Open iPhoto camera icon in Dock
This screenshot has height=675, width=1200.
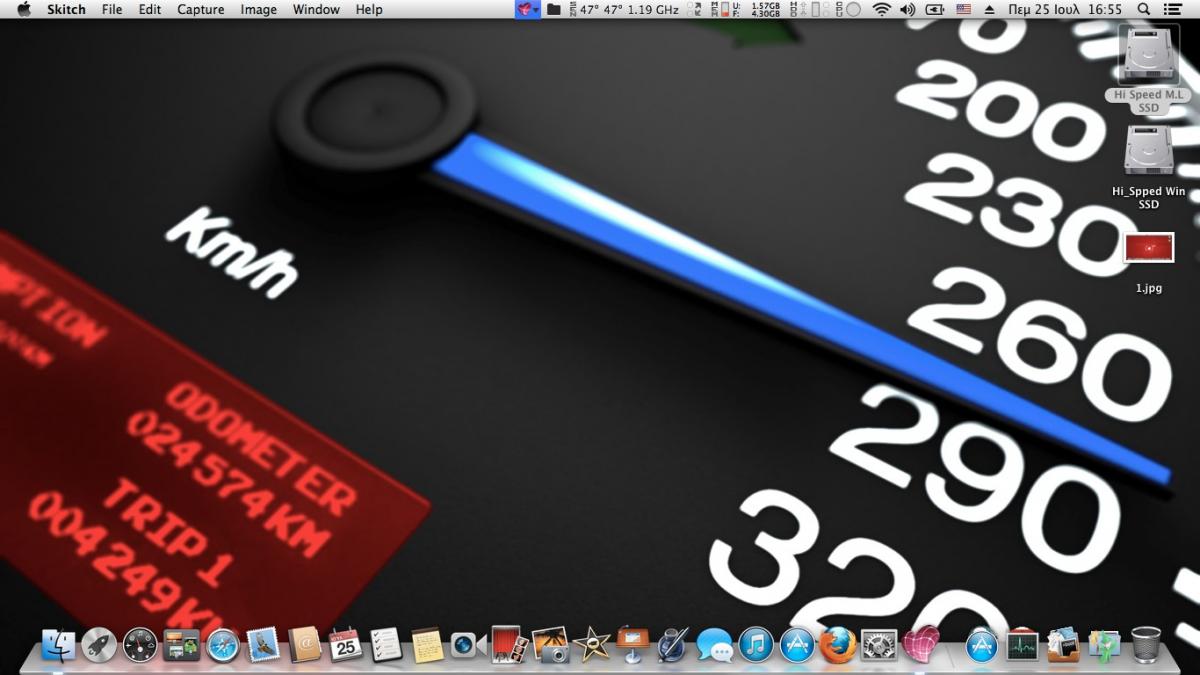[550, 645]
